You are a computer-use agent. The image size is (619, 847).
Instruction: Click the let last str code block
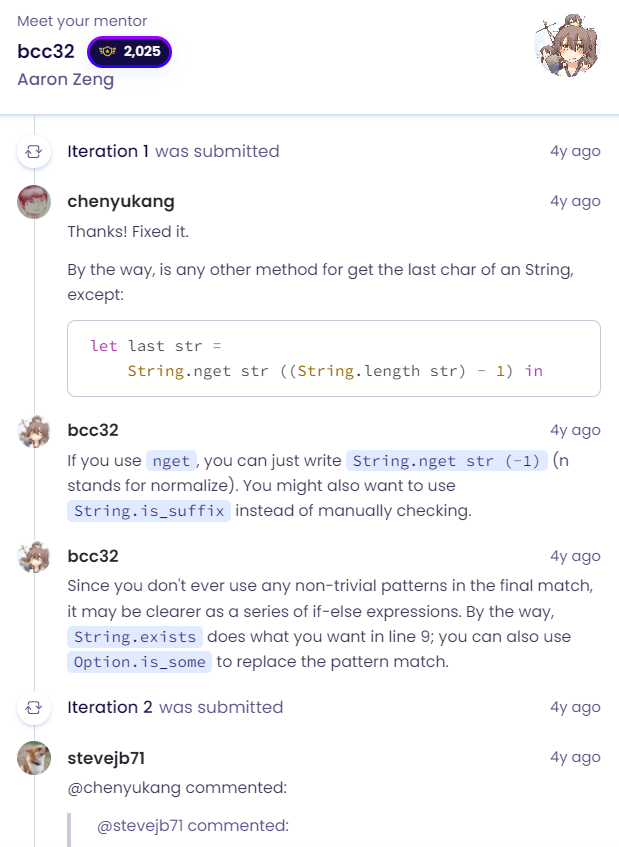pos(334,359)
